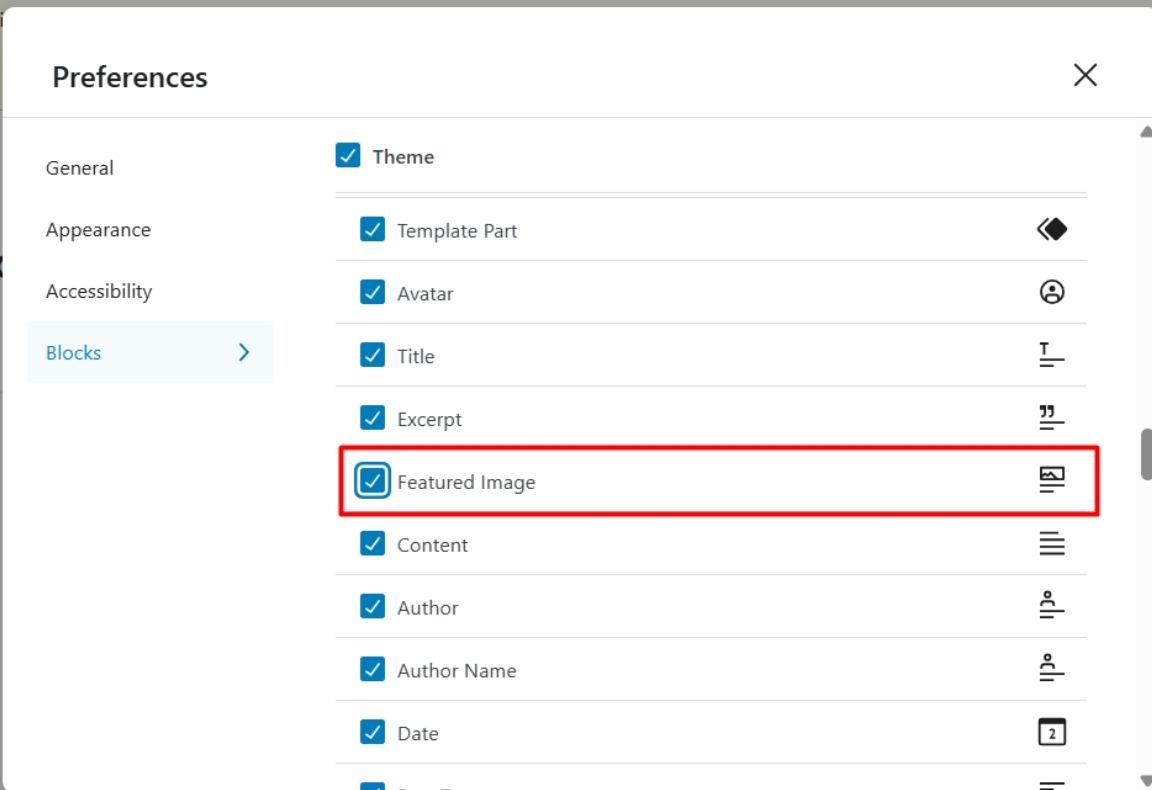Toggle the Author Name checkbox
Image resolution: width=1152 pixels, height=790 pixels.
(x=372, y=669)
